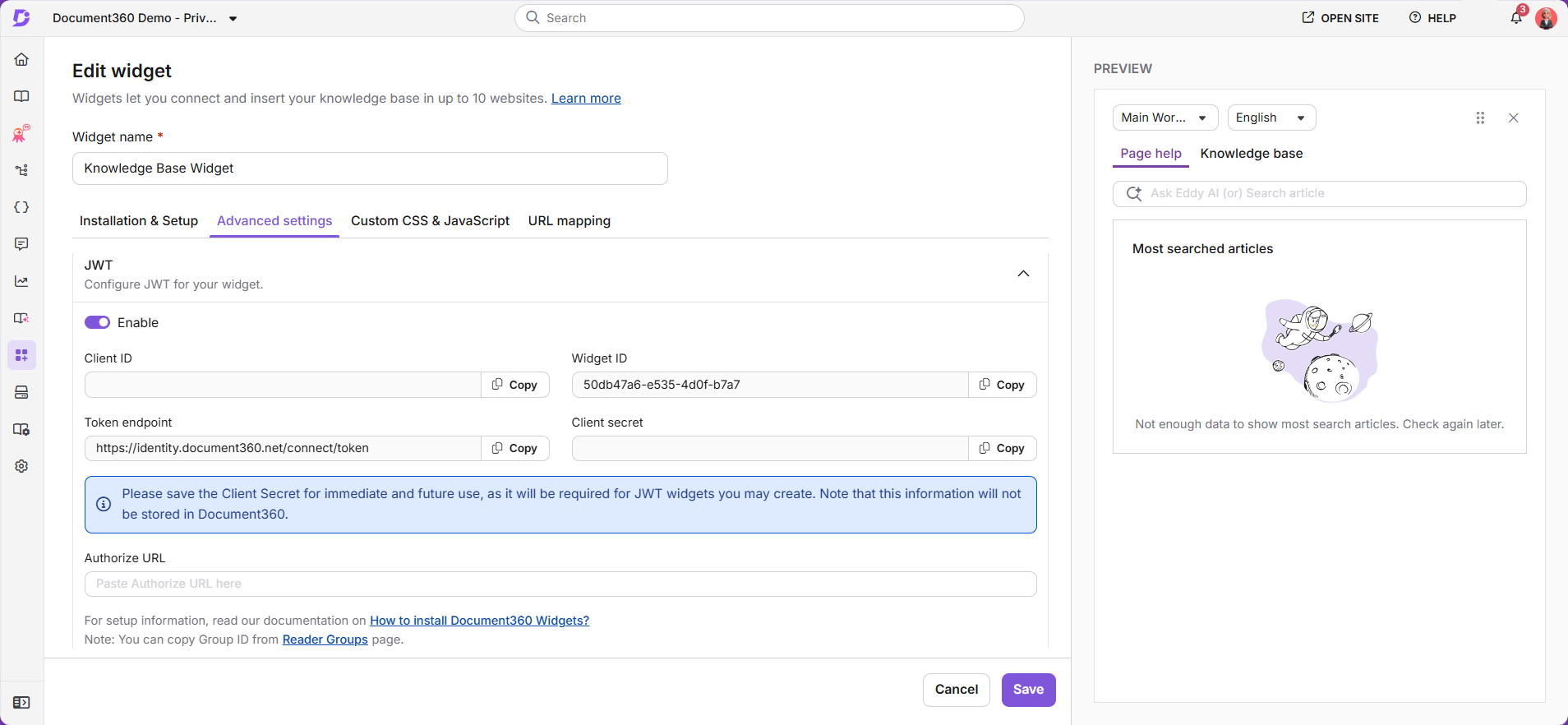Click the Client secret text field
Viewport: 1568px width, 725px height.
(770, 448)
